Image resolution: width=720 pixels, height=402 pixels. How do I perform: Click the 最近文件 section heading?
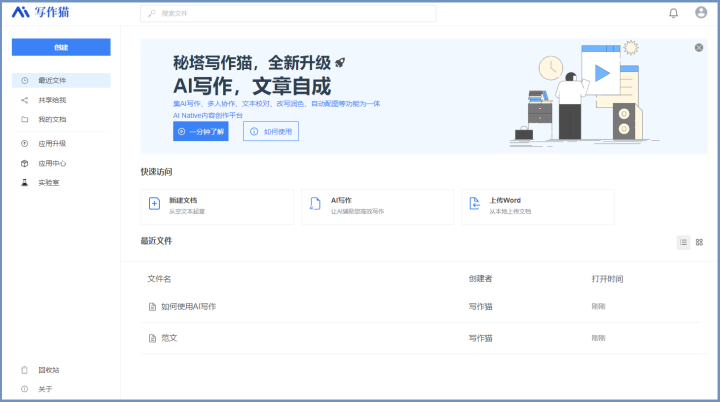(156, 241)
